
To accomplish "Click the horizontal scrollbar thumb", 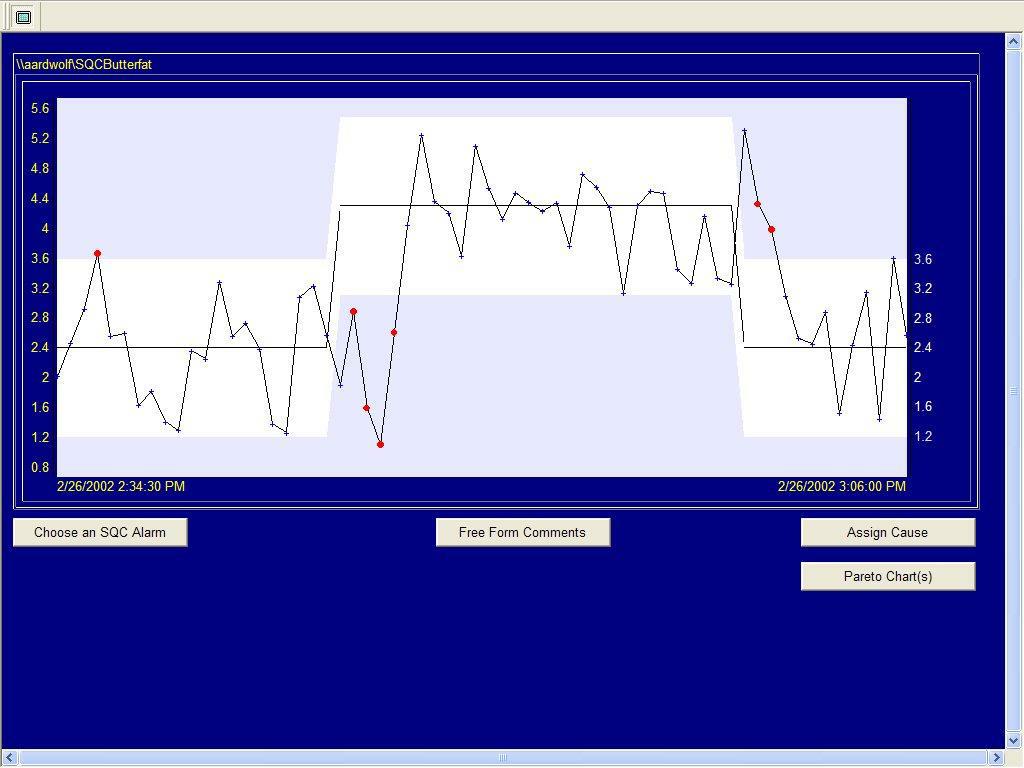I will [503, 758].
